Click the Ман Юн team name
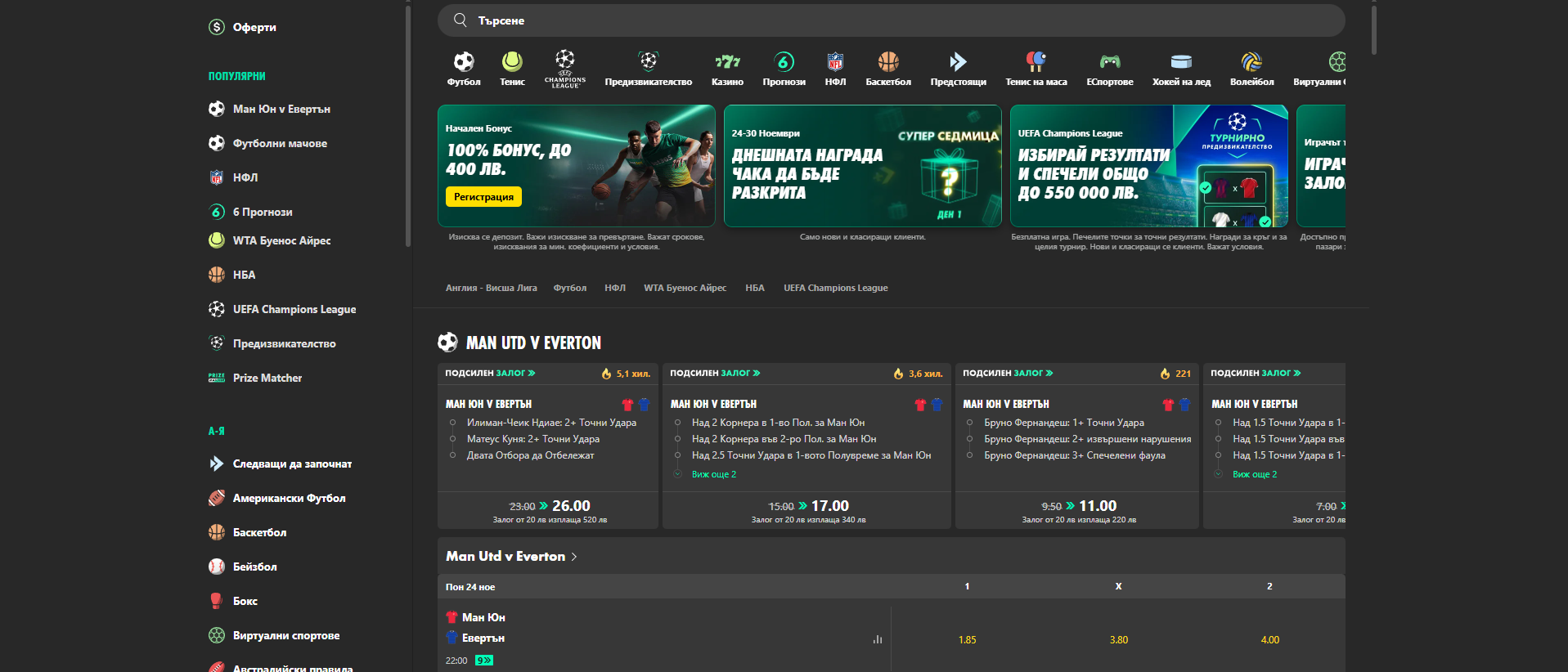Viewport: 1568px width, 672px height. [483, 617]
